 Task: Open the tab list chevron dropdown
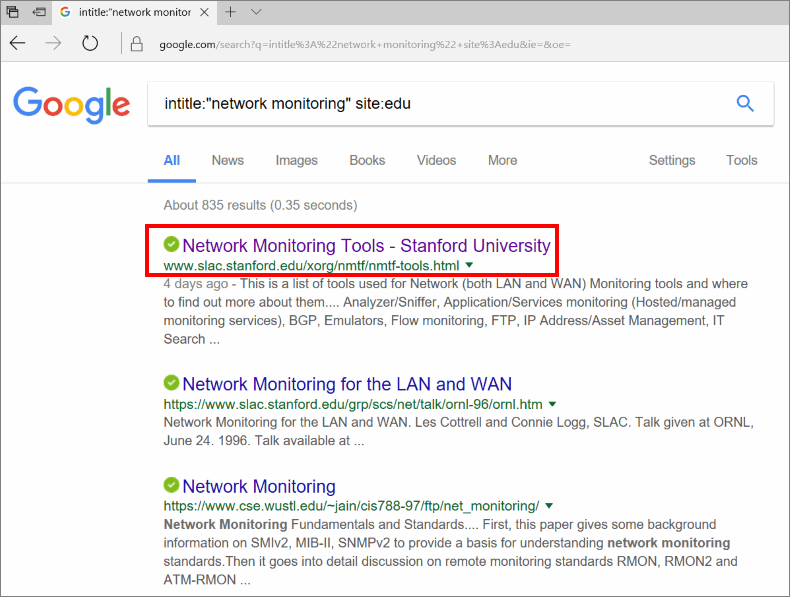pos(256,12)
